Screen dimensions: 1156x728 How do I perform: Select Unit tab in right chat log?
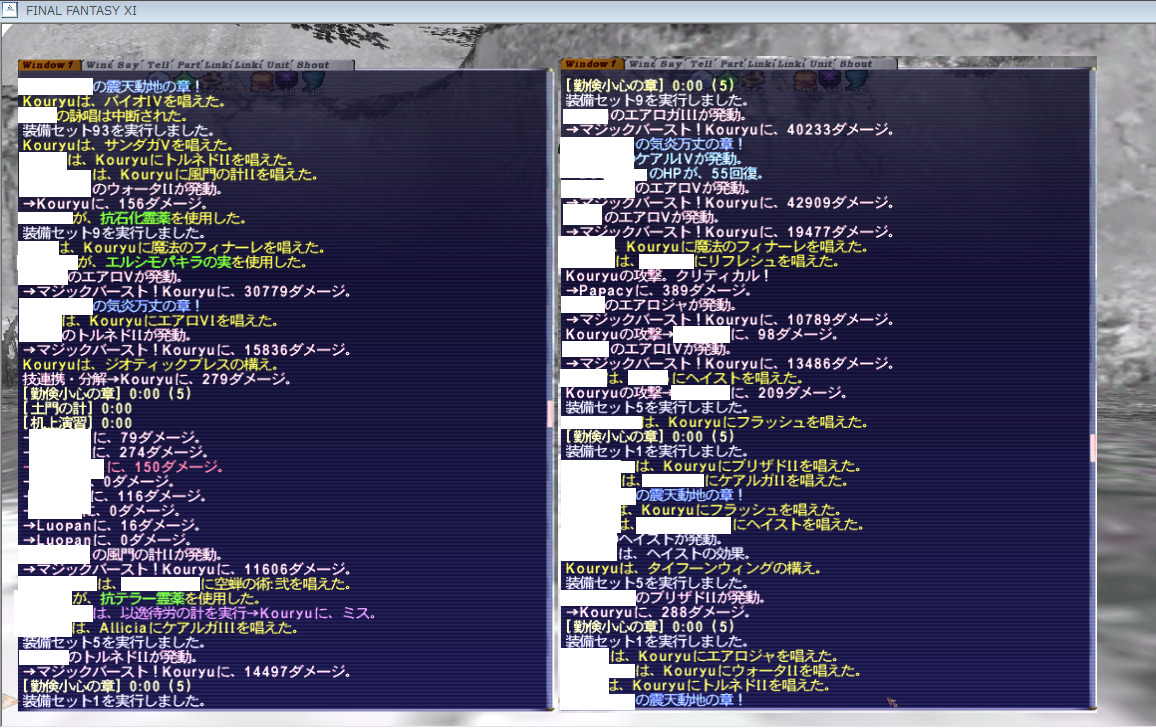click(821, 64)
